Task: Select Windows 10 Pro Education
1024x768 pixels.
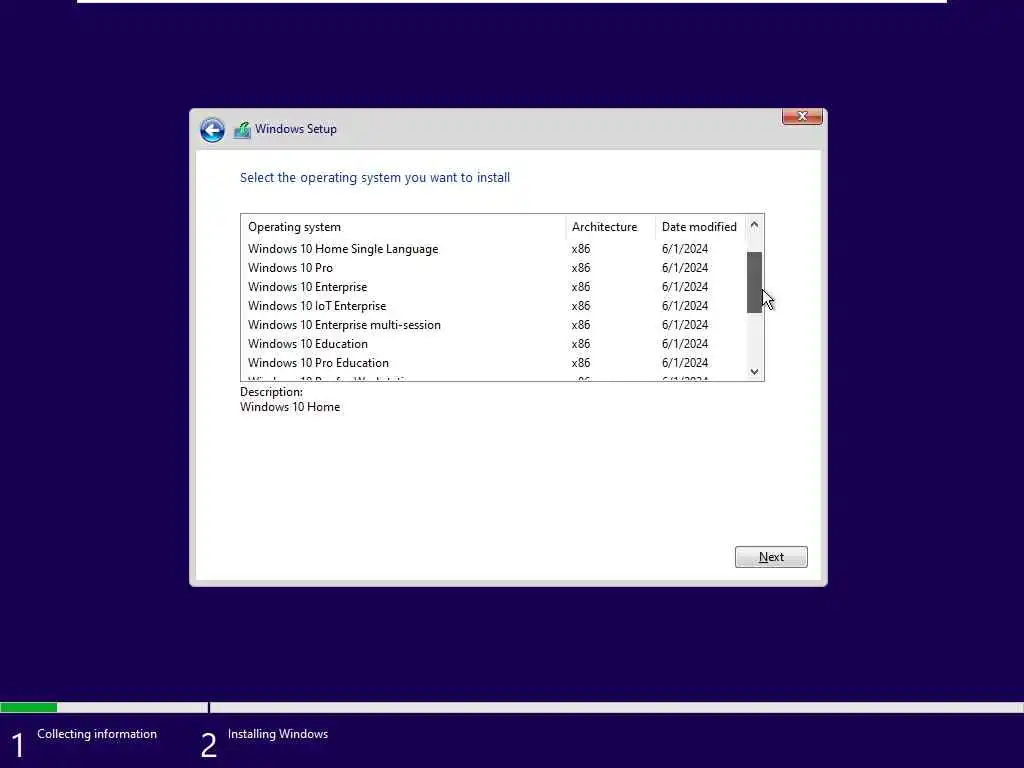Action: click(493, 362)
